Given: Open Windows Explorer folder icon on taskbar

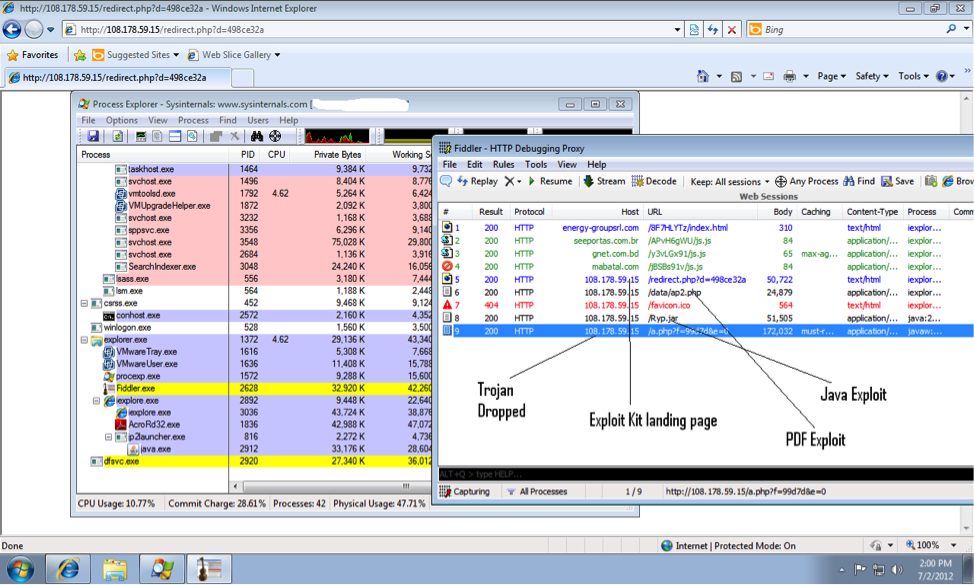Looking at the screenshot, I should point(115,569).
